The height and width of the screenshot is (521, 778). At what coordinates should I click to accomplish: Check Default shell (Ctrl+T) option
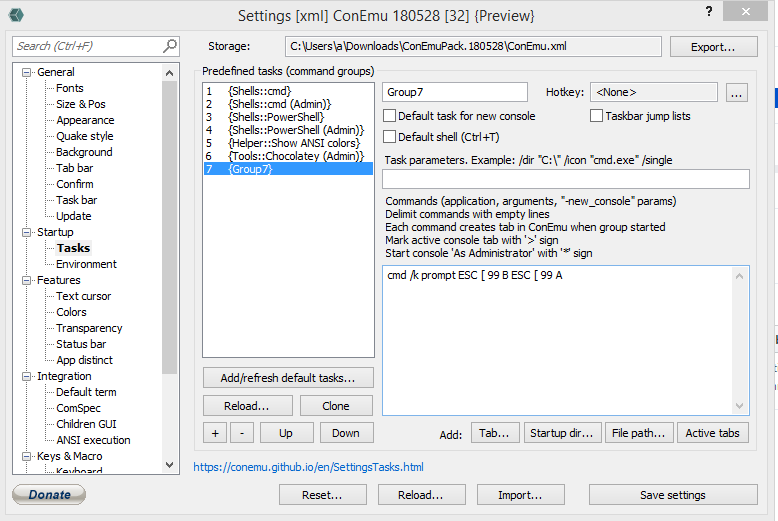[389, 137]
